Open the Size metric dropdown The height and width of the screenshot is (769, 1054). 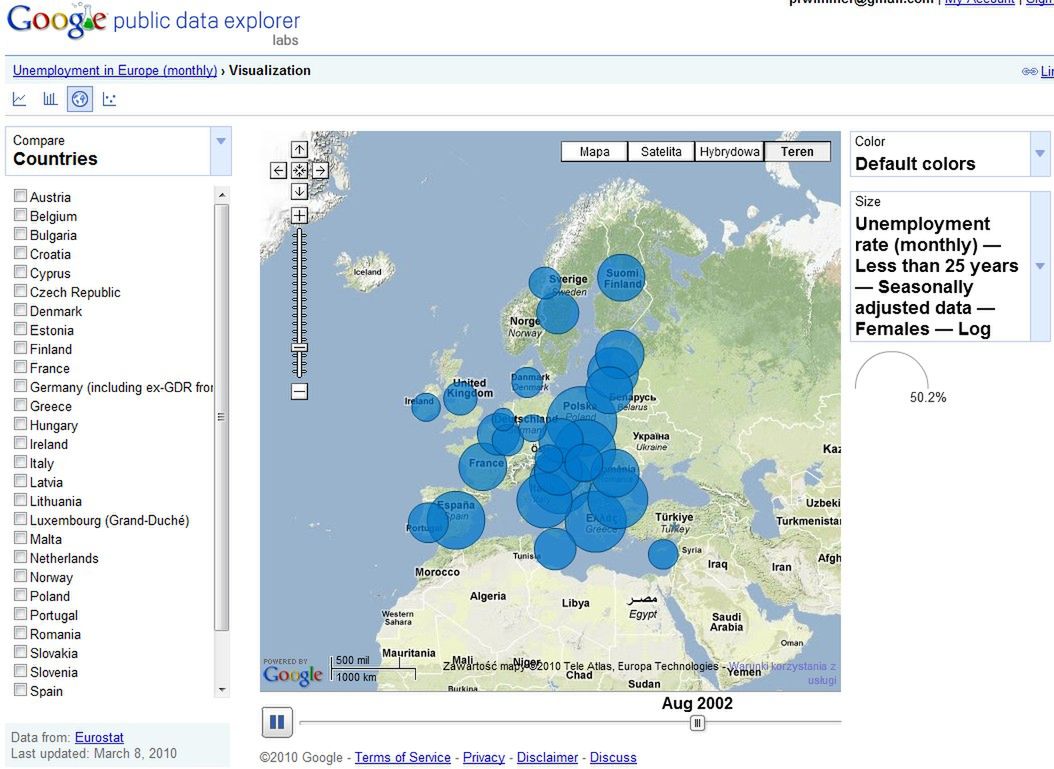1038,266
